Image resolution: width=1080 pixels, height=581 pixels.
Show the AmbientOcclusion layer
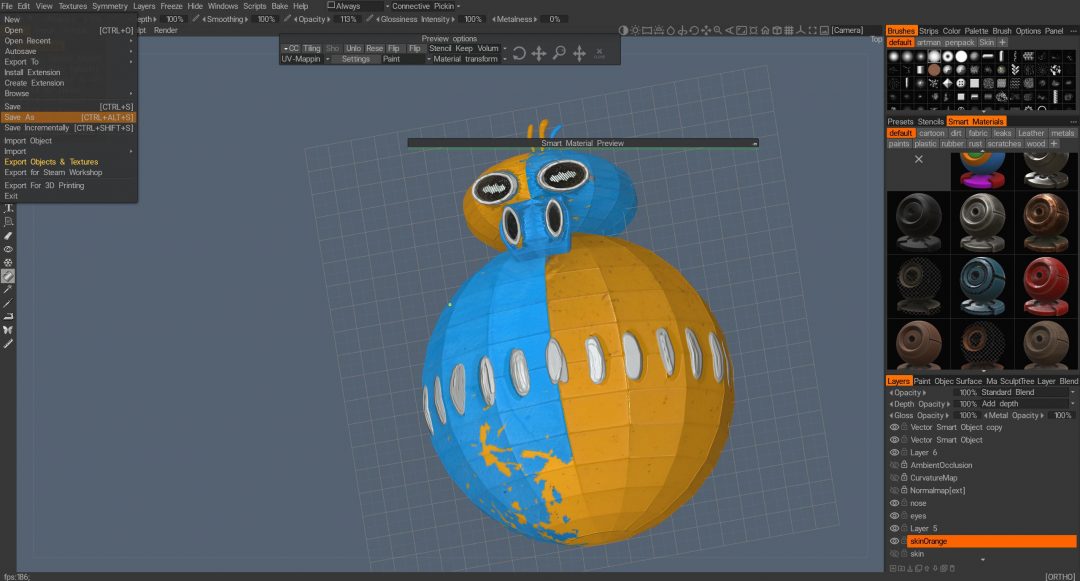(894, 465)
